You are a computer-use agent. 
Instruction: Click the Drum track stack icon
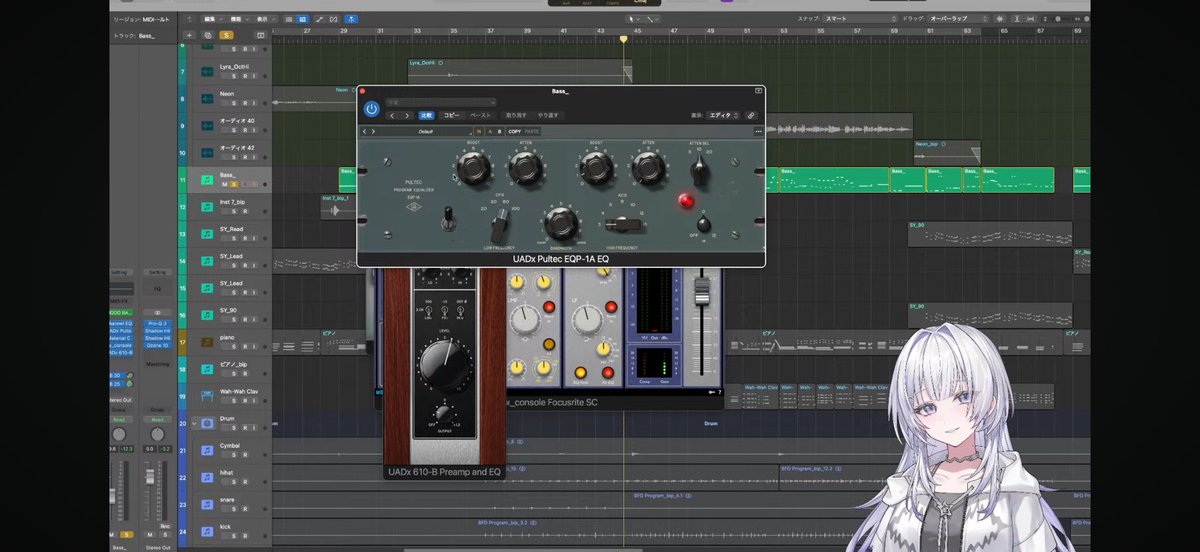[x=207, y=423]
